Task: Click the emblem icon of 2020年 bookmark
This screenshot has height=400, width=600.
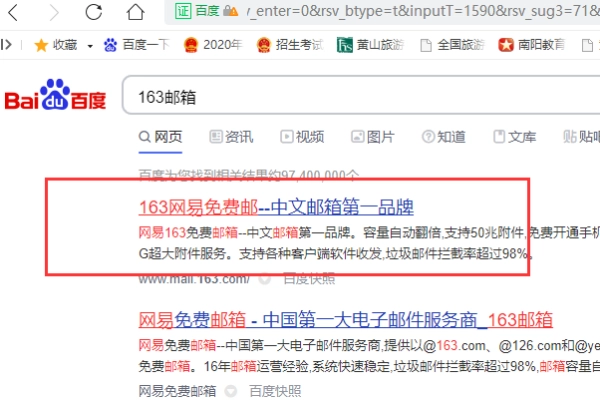Action: pos(191,45)
